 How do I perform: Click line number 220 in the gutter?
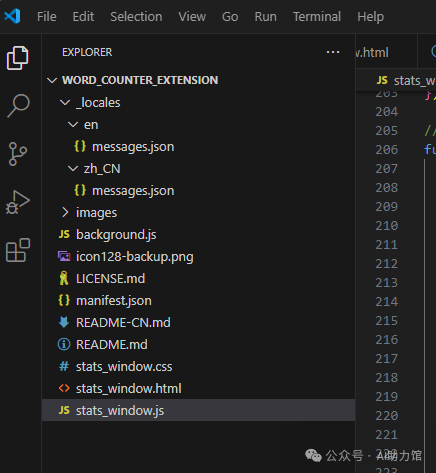click(x=387, y=416)
